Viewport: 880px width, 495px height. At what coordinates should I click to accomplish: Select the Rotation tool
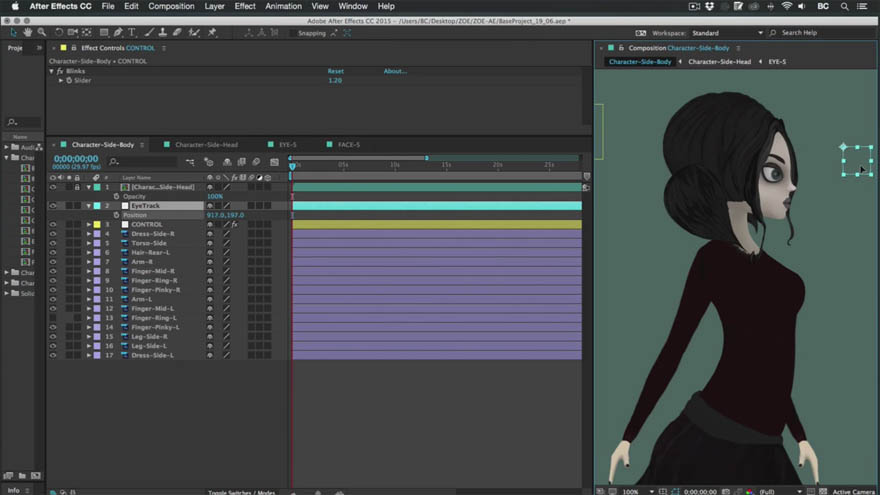[x=58, y=33]
